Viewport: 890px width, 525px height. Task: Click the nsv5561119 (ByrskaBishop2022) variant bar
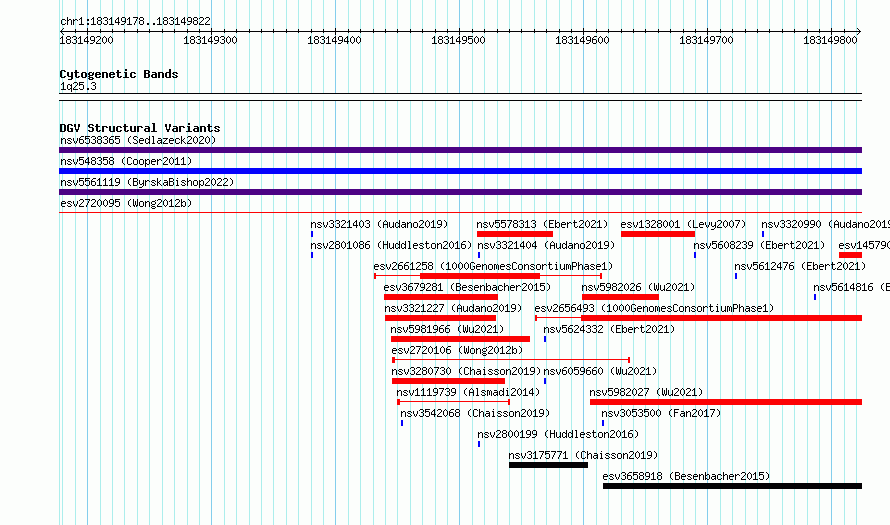[x=460, y=192]
